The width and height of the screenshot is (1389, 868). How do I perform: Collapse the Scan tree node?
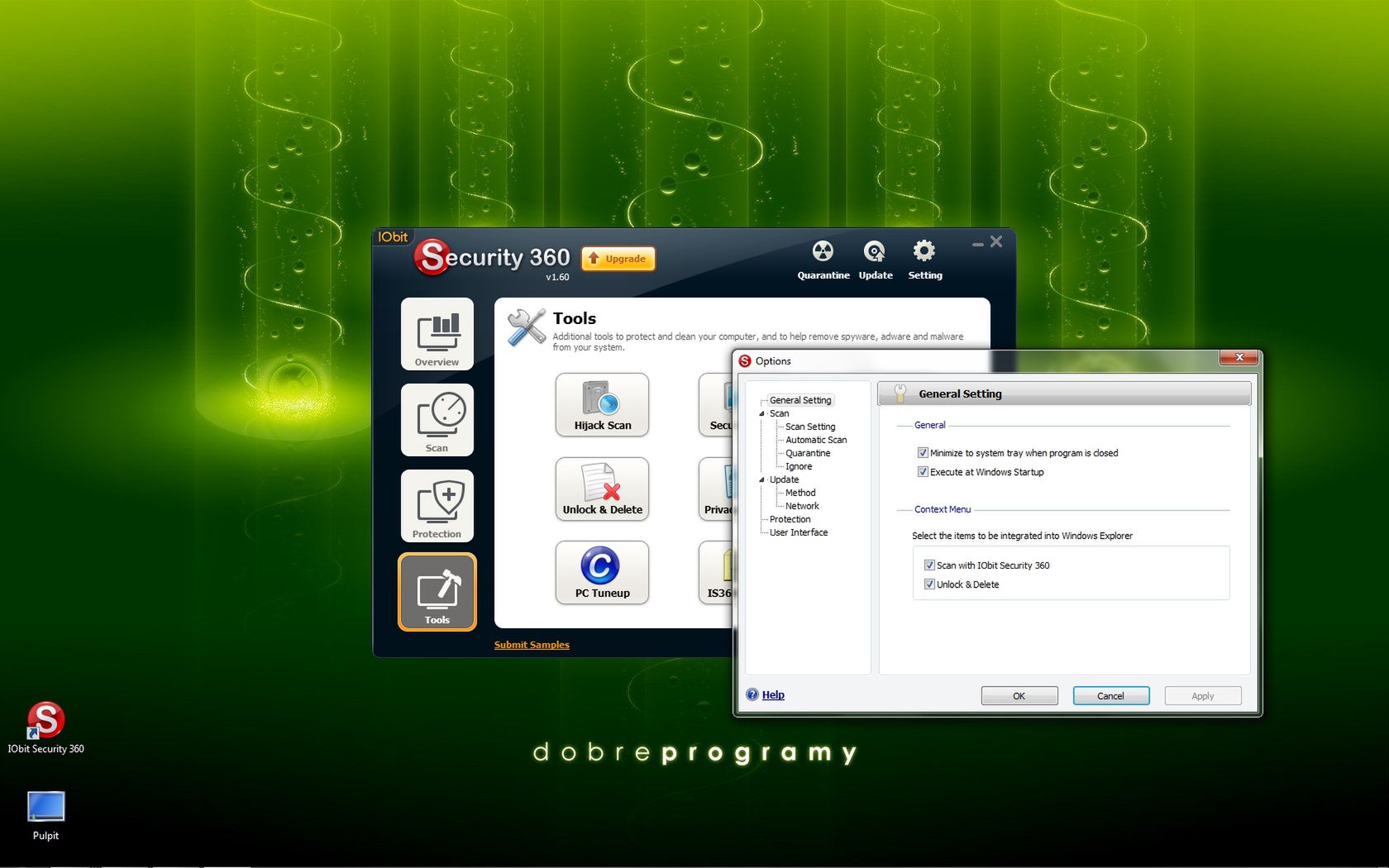tap(761, 413)
